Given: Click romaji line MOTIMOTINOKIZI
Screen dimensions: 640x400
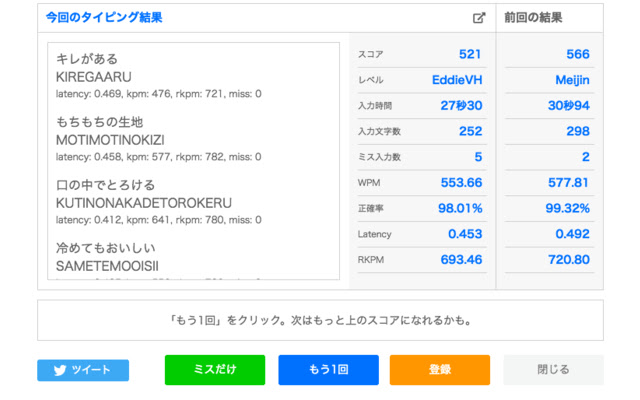Looking at the screenshot, I should tap(110, 140).
